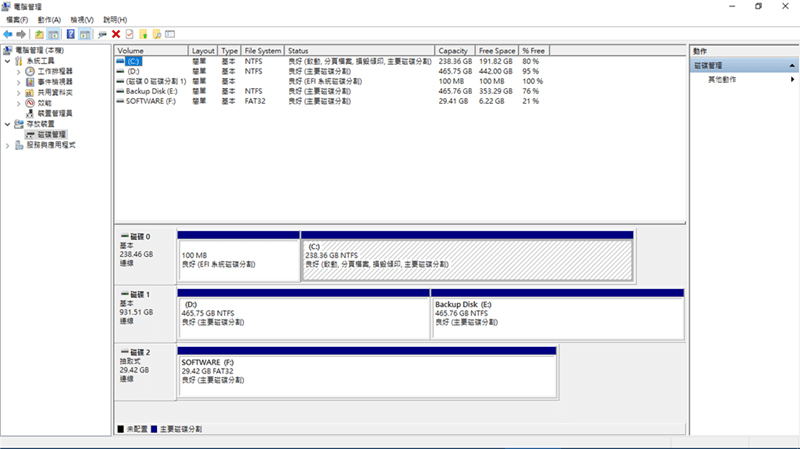Expand the 事件檢視器 node arrow
This screenshot has height=449, width=800.
pyautogui.click(x=19, y=82)
